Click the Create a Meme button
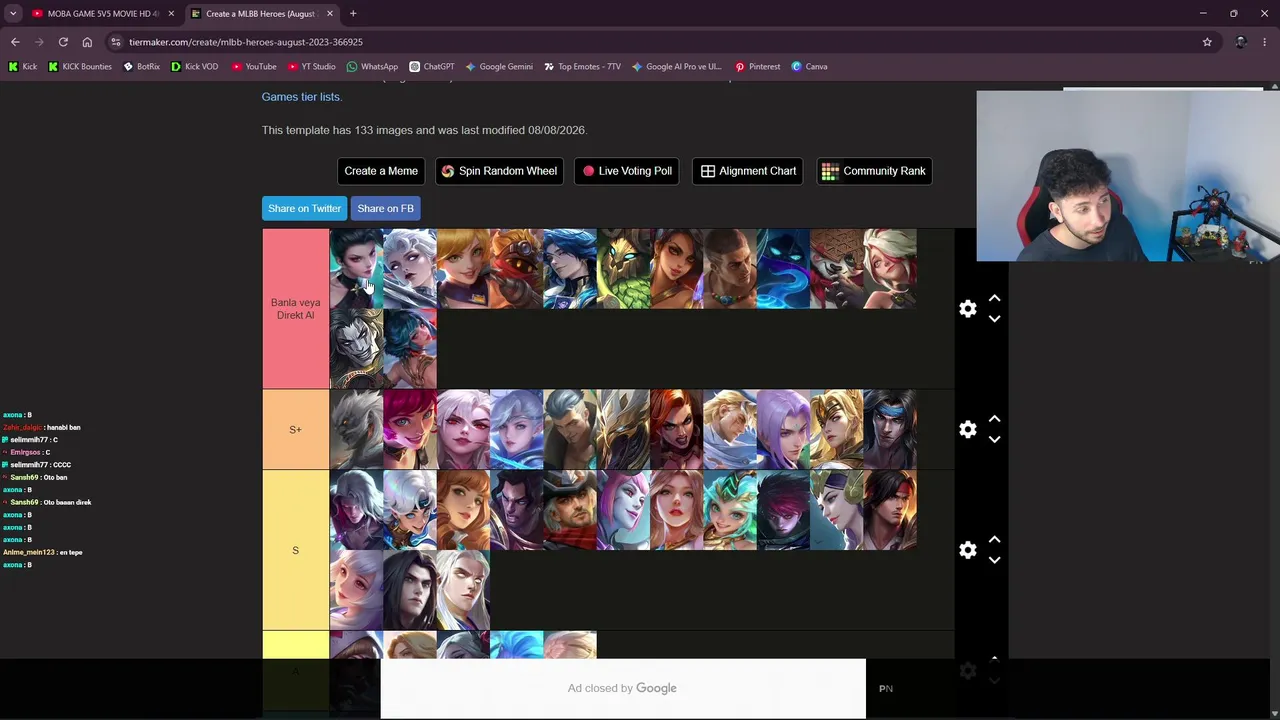 click(381, 171)
